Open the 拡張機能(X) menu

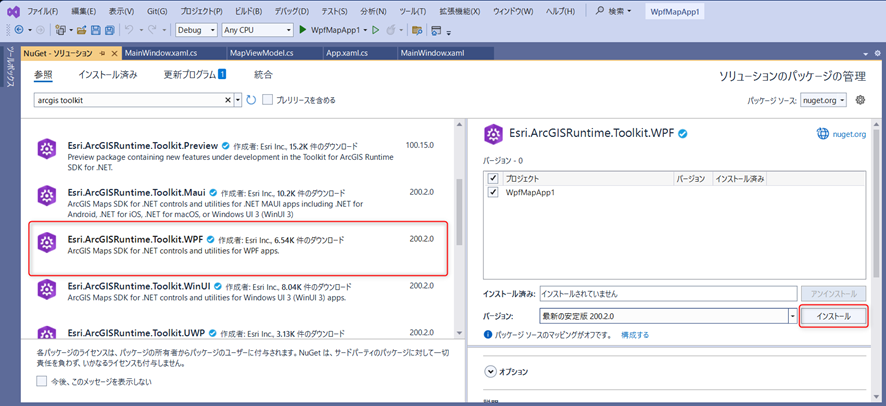pyautogui.click(x=460, y=11)
